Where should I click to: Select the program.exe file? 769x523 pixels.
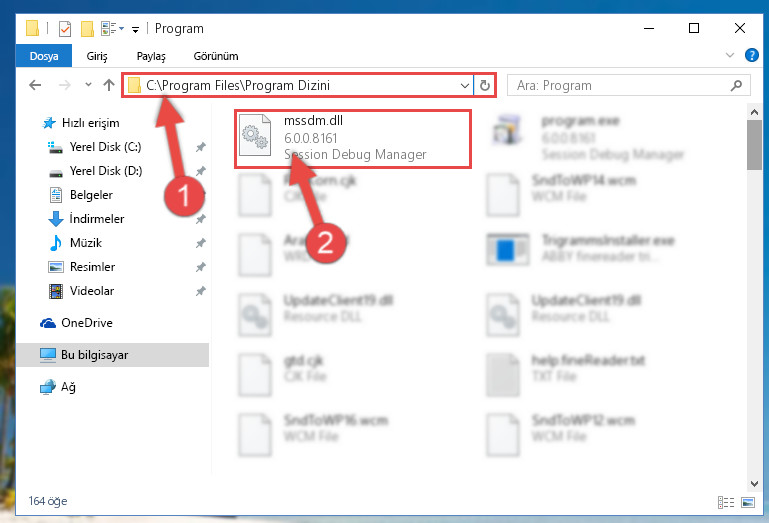pyautogui.click(x=589, y=137)
